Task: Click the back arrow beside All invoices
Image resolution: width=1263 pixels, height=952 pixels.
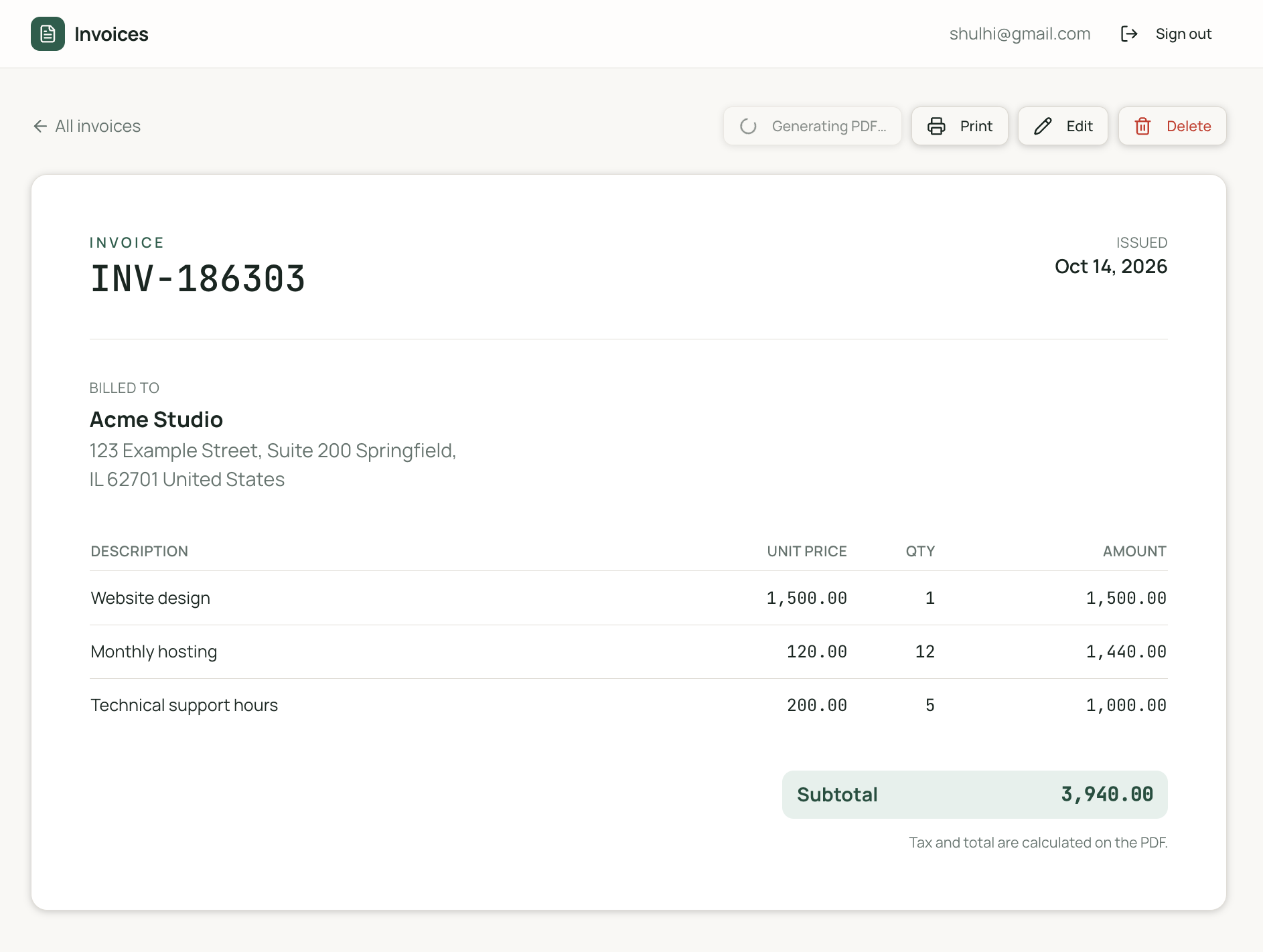Action: click(x=40, y=126)
